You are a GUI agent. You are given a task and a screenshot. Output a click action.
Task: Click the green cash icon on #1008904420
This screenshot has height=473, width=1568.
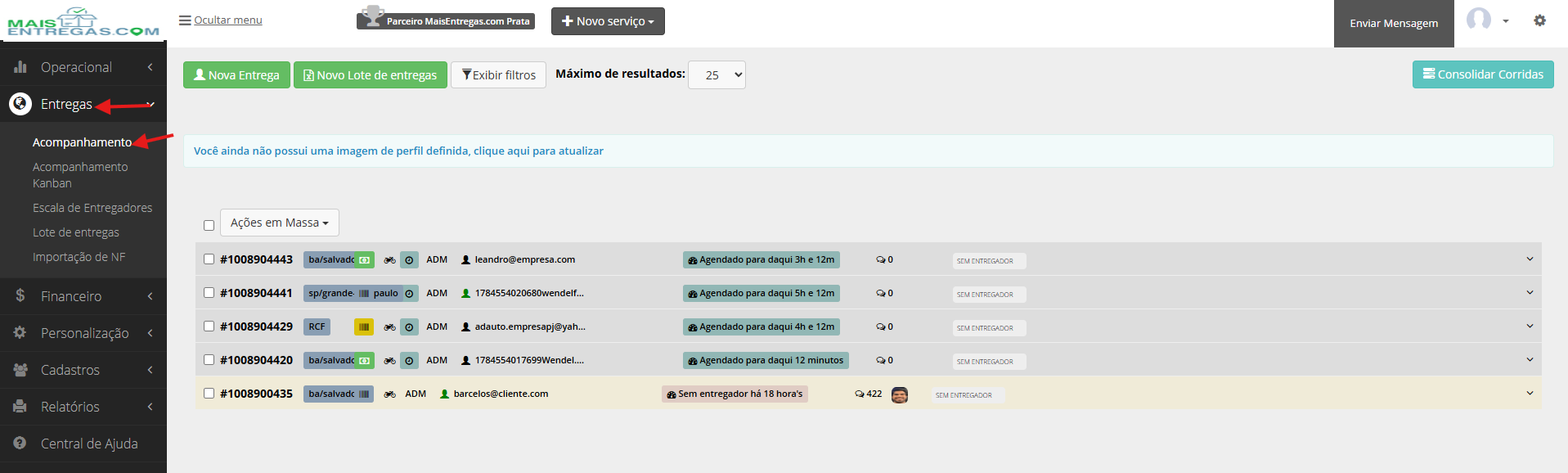click(x=365, y=361)
